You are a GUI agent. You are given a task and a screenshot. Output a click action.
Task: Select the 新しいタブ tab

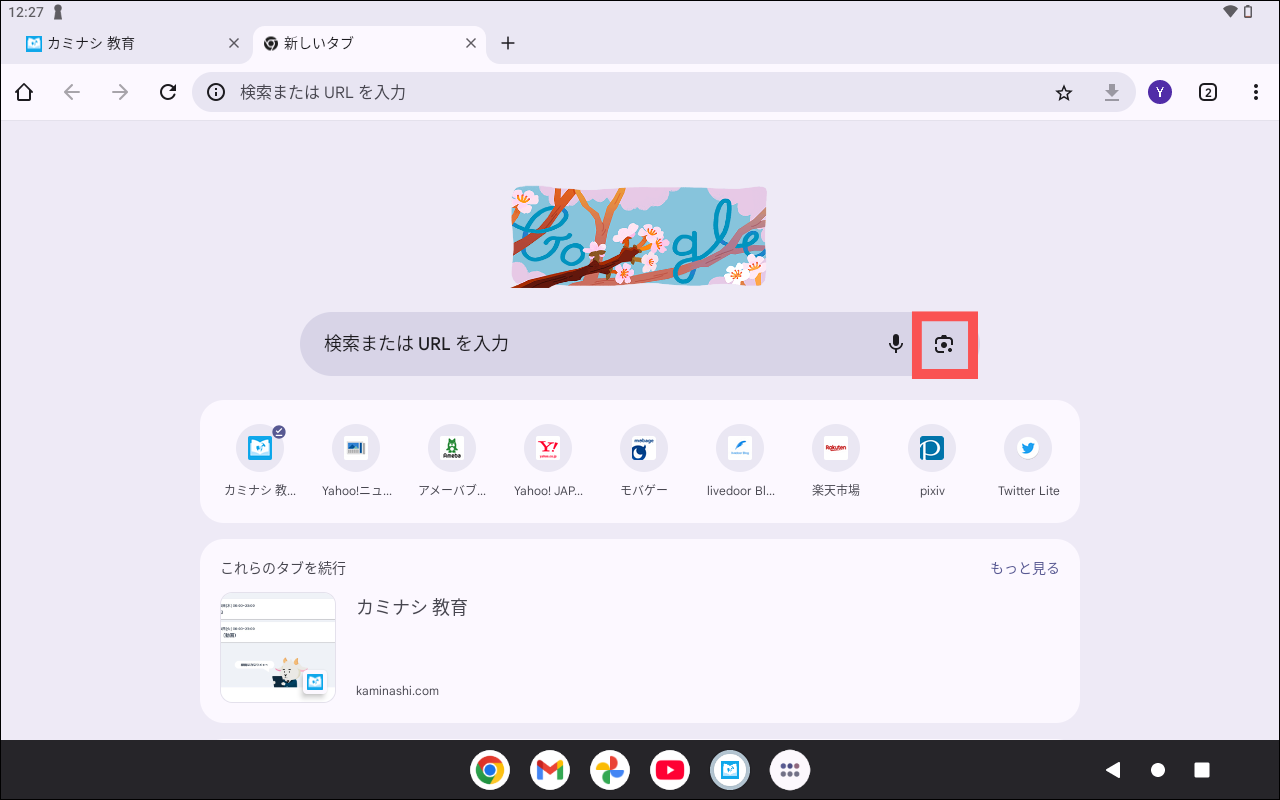pos(370,44)
